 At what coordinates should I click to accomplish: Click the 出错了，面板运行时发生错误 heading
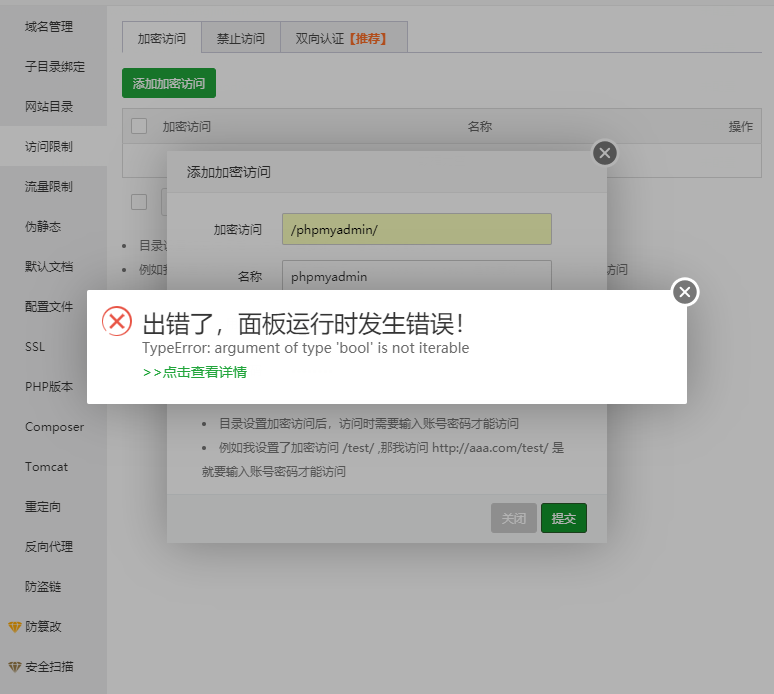303,324
